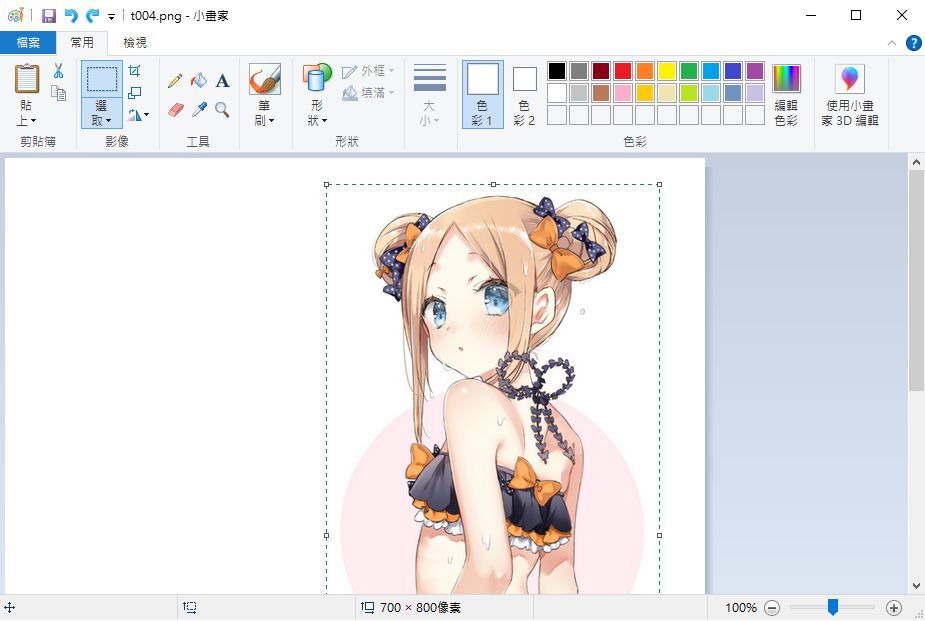Screen dimensions: 925x621
Task: Switch to the 檢視 ribbon tab
Action: (x=135, y=42)
